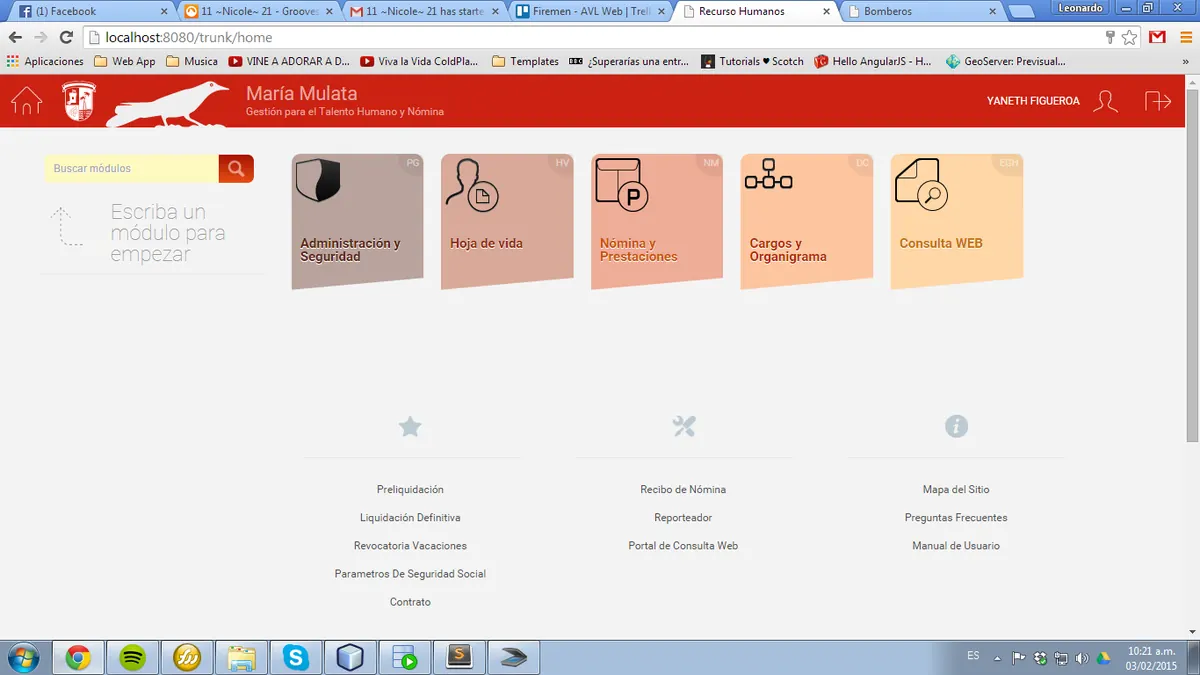The height and width of the screenshot is (675, 1200).
Task: Click the Reporteador link
Action: point(683,518)
